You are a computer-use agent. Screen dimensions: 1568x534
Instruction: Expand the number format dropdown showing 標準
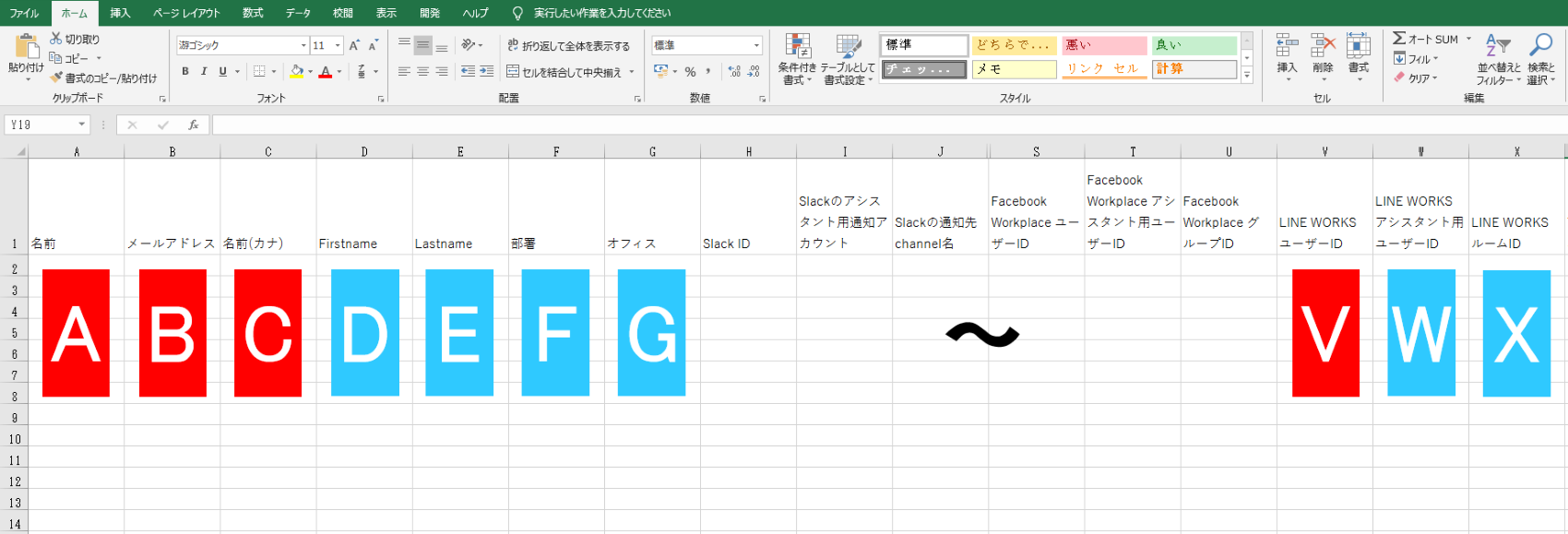click(x=756, y=45)
